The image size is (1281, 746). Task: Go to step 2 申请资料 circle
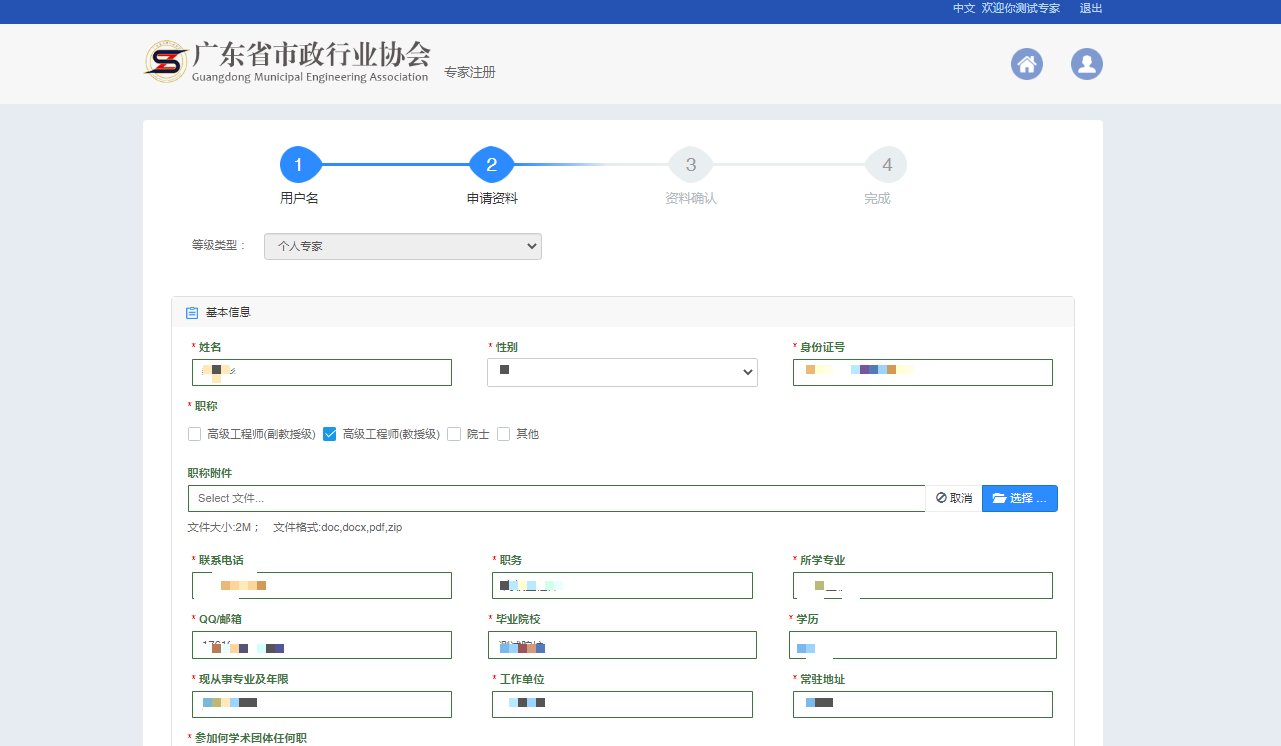[491, 165]
